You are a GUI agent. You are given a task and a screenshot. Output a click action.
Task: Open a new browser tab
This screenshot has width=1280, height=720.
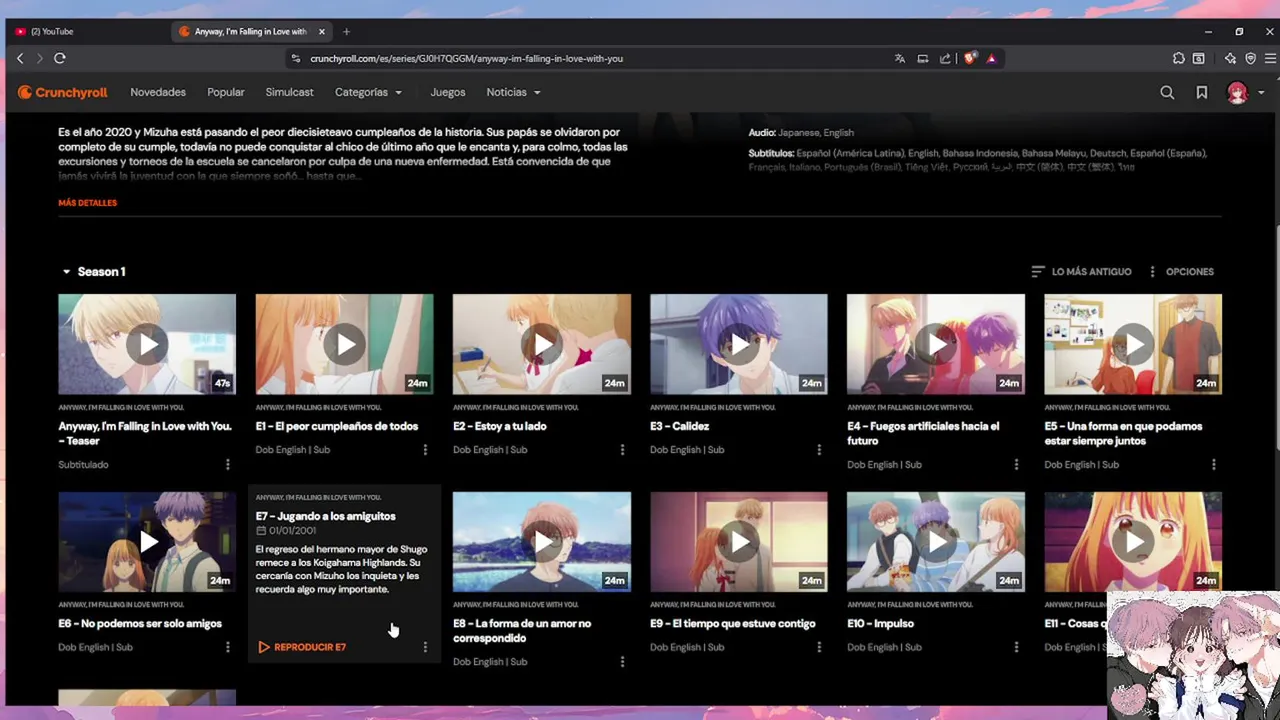(x=346, y=31)
